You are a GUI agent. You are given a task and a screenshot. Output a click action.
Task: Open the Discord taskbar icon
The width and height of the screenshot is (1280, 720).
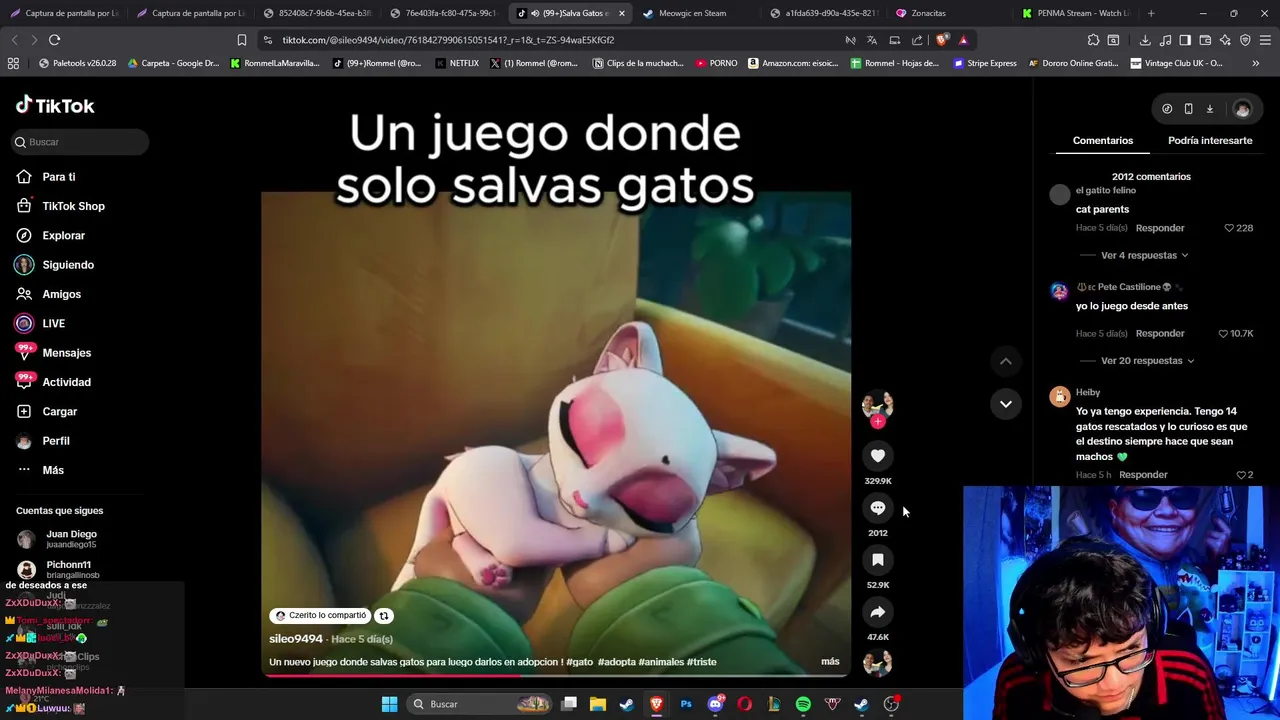715,704
